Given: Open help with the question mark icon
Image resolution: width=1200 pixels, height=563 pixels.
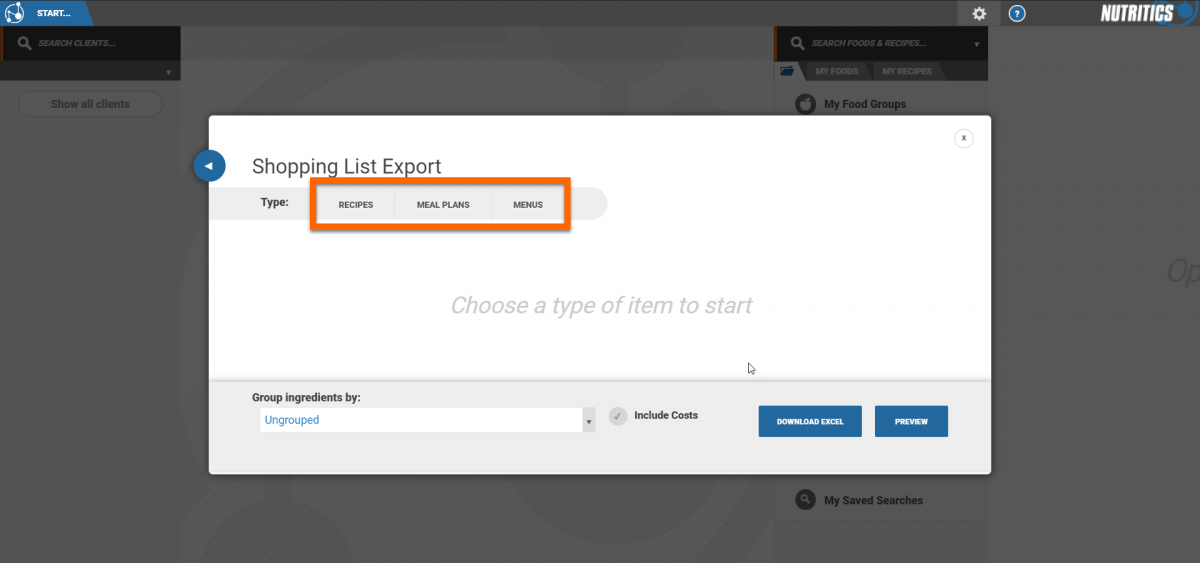Looking at the screenshot, I should (1016, 14).
